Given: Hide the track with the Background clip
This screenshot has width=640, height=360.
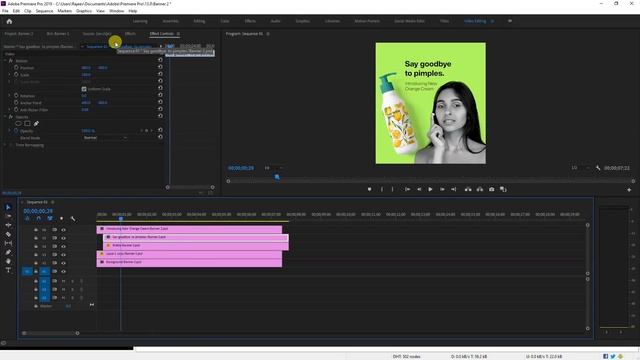Looking at the screenshot, I should pos(64,263).
